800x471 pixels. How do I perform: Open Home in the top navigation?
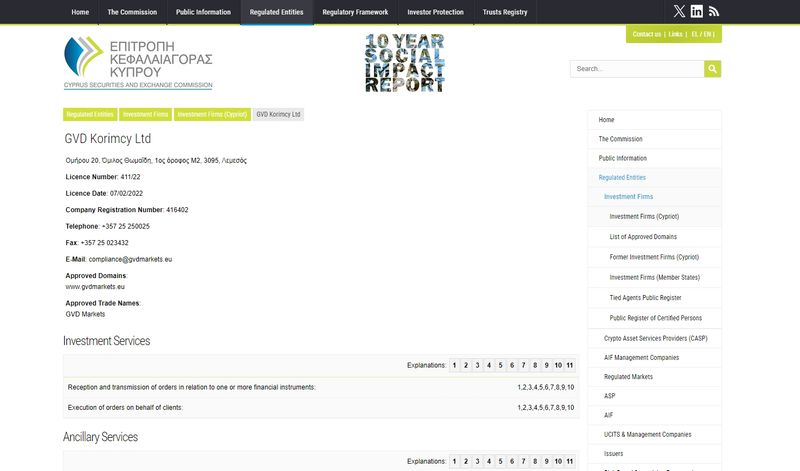pos(80,12)
